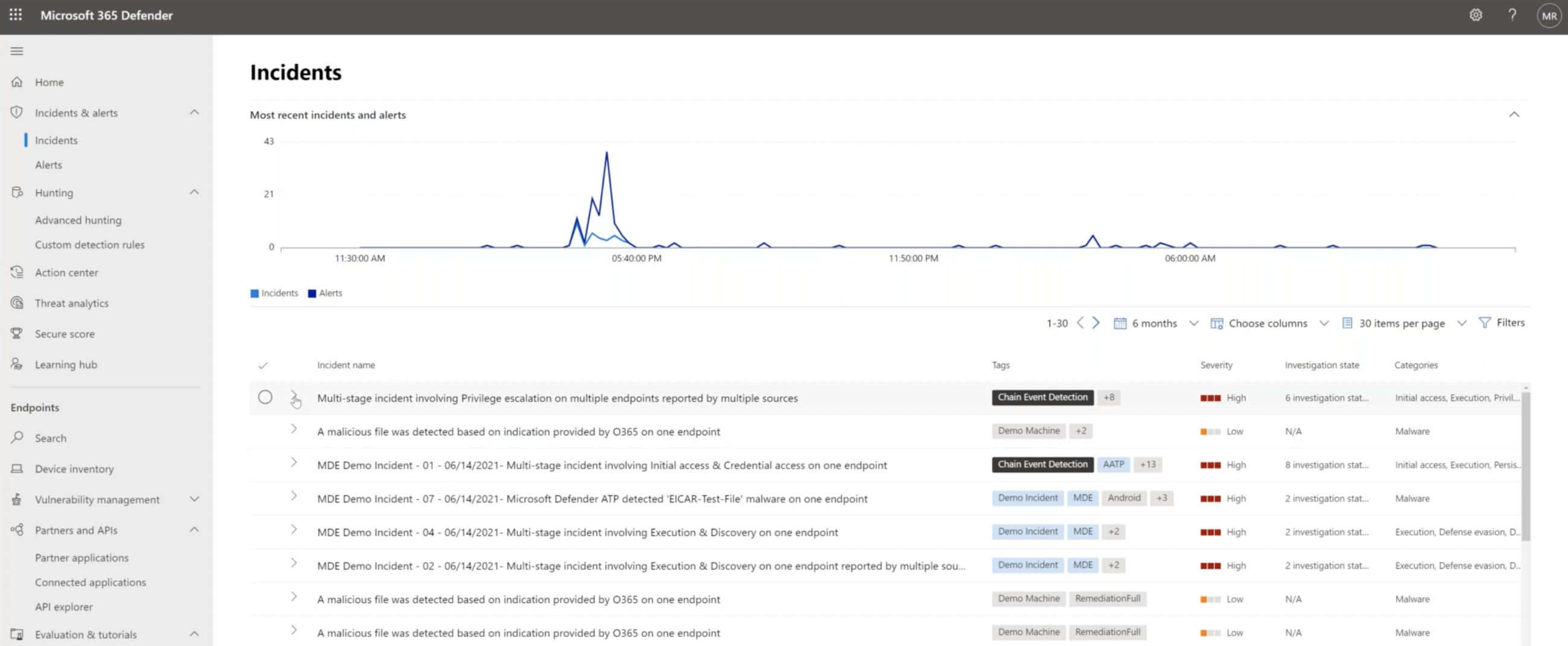Open Custom detection rules
Viewport: 1568px width, 646px height.
point(89,244)
